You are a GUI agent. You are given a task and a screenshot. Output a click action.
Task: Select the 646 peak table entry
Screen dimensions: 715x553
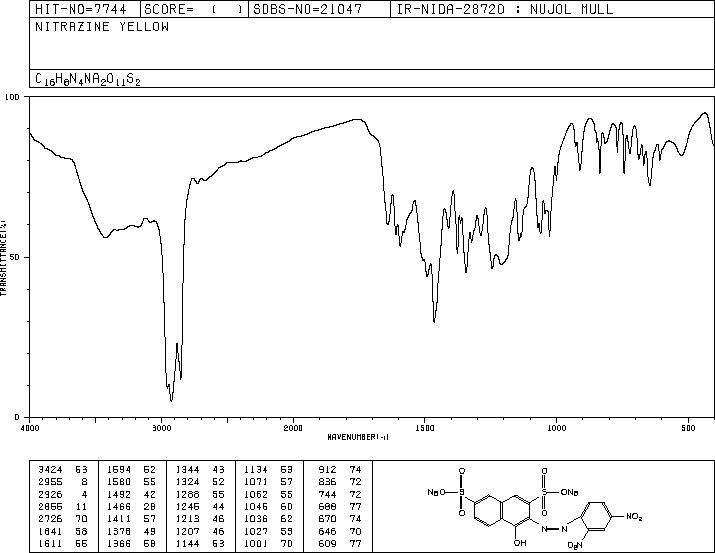click(x=339, y=531)
